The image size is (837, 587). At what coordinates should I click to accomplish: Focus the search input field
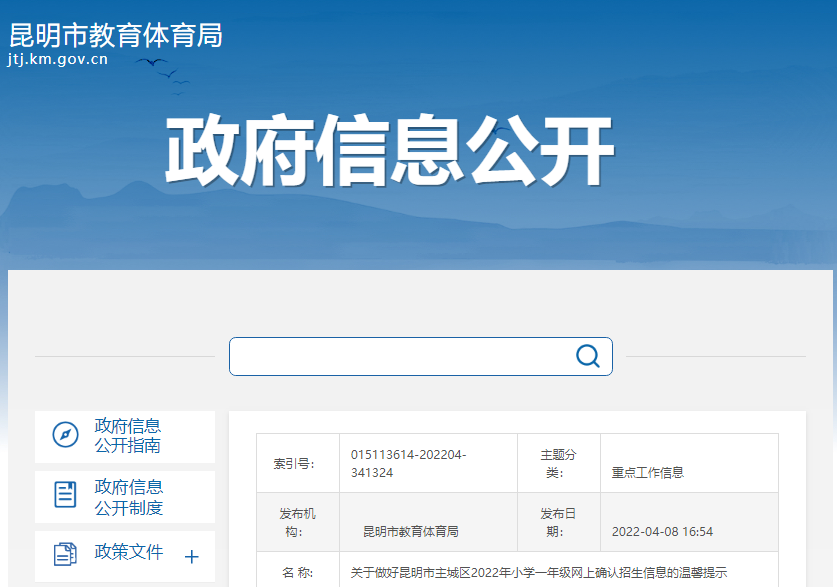(400, 356)
